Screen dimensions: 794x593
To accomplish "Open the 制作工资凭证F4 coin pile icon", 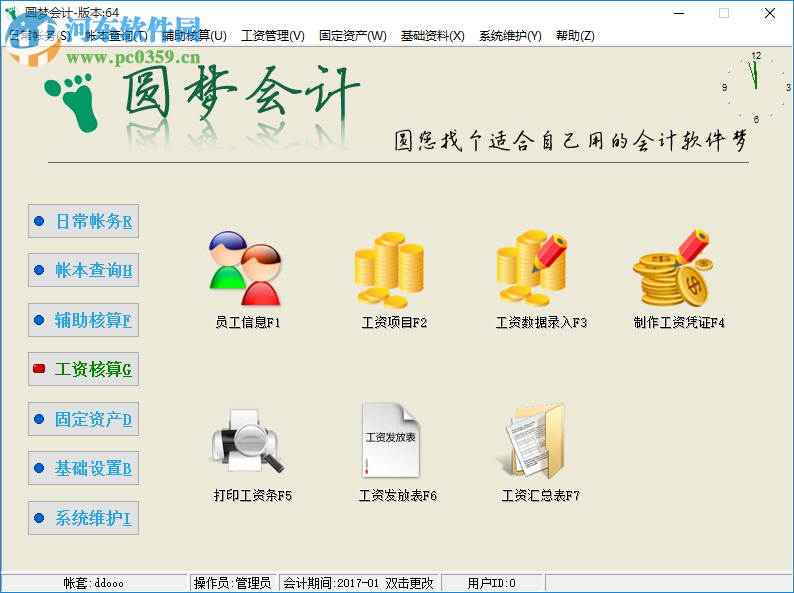I will [x=673, y=268].
